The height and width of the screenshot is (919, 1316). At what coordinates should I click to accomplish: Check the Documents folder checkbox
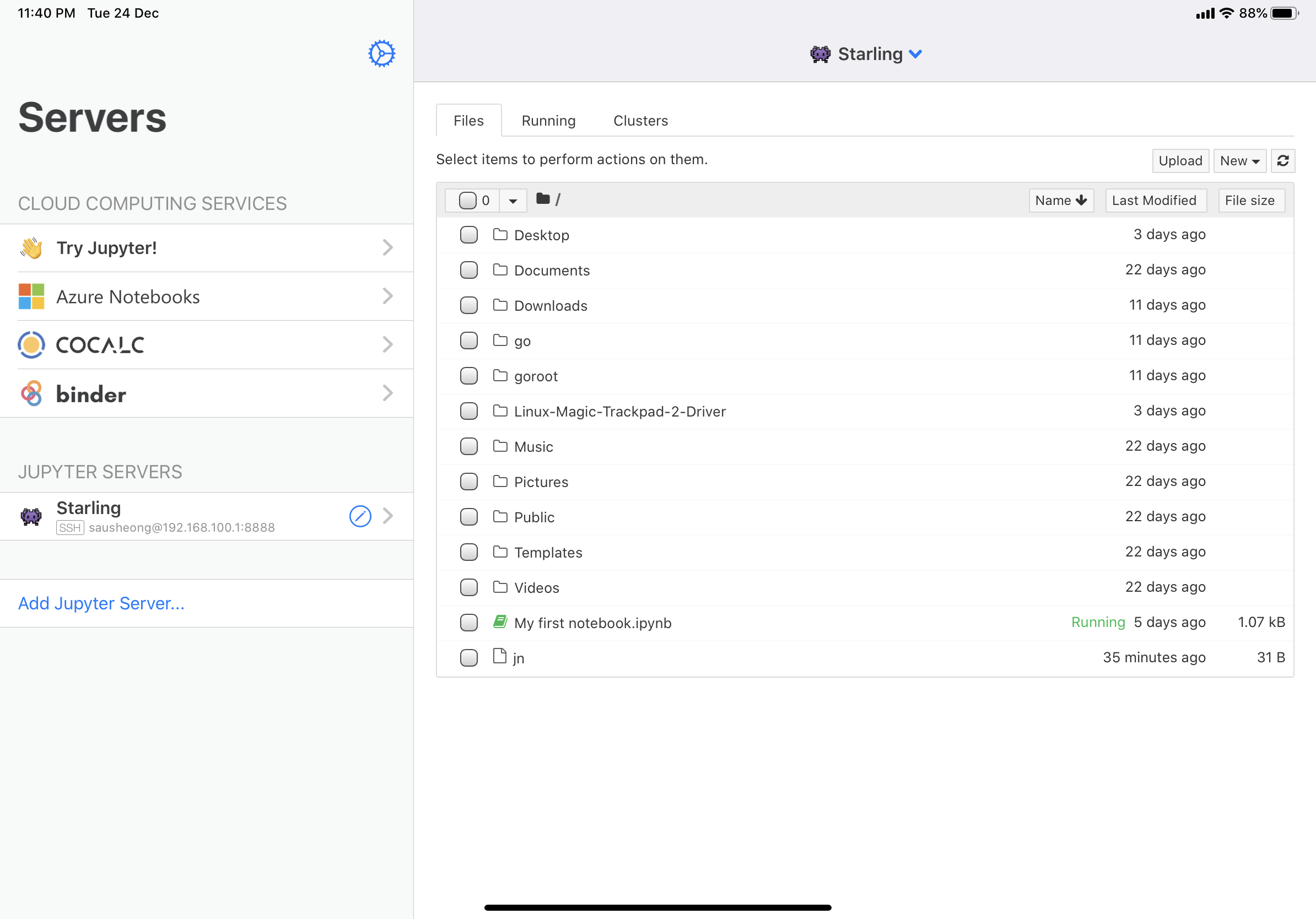tap(469, 270)
